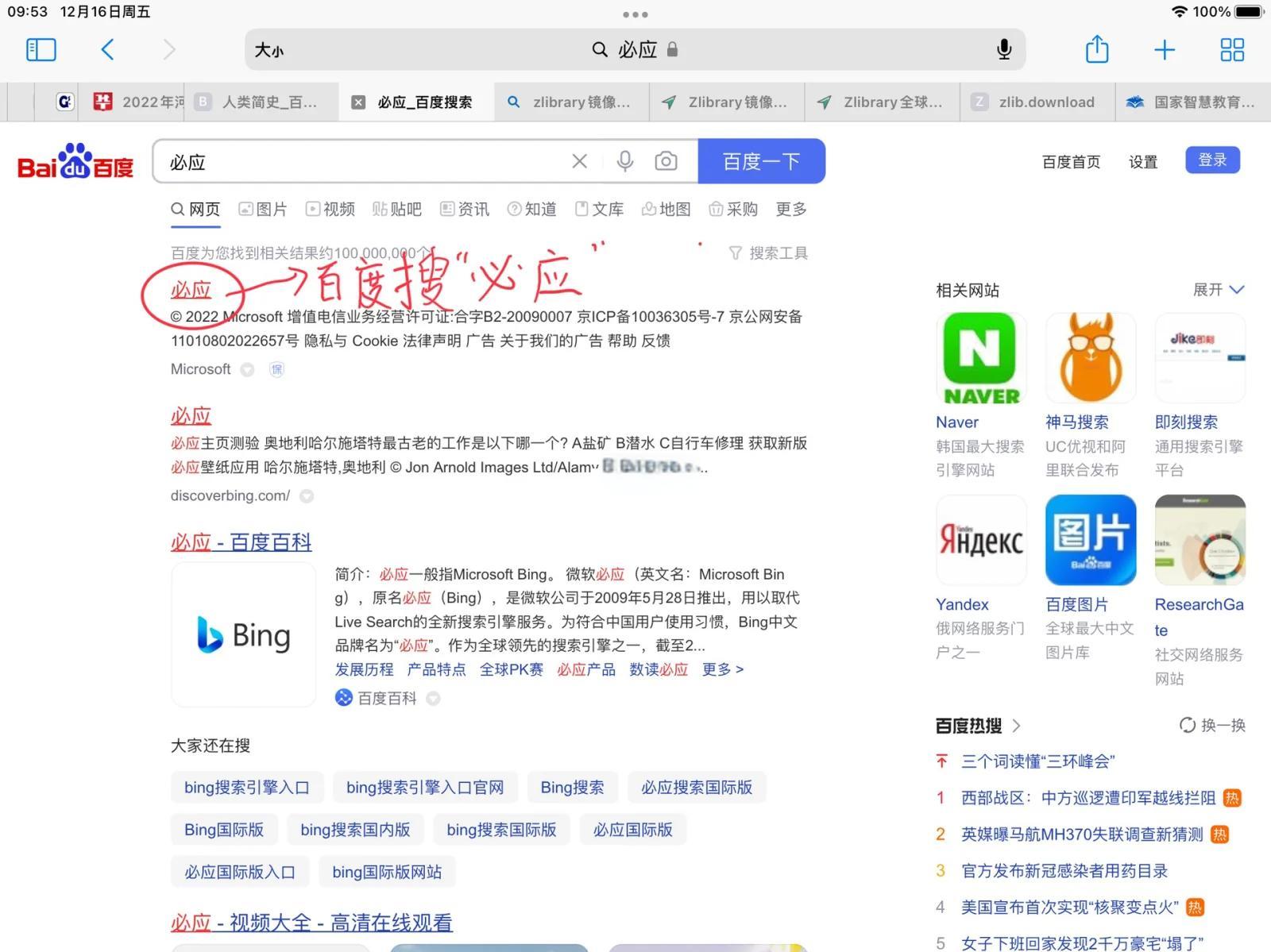1271x952 pixels.
Task: Refresh hot searches with 换一换
Action: (1212, 725)
